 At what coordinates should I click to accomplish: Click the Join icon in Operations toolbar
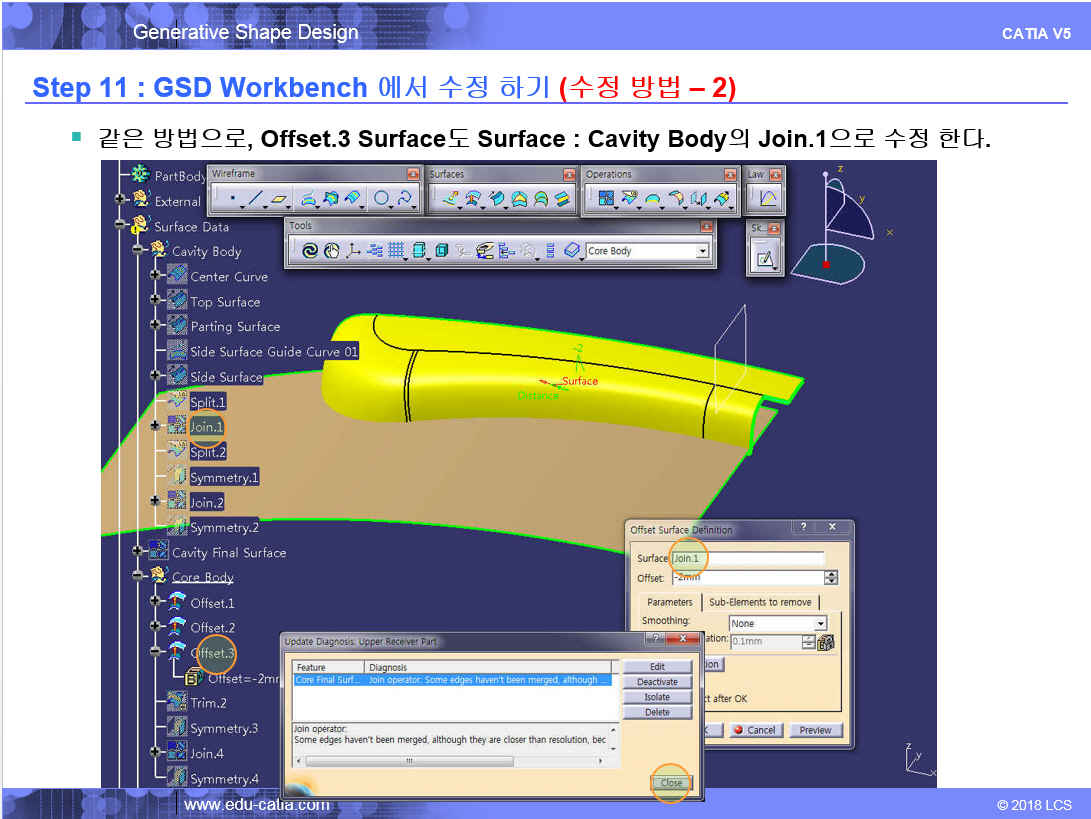pos(605,199)
